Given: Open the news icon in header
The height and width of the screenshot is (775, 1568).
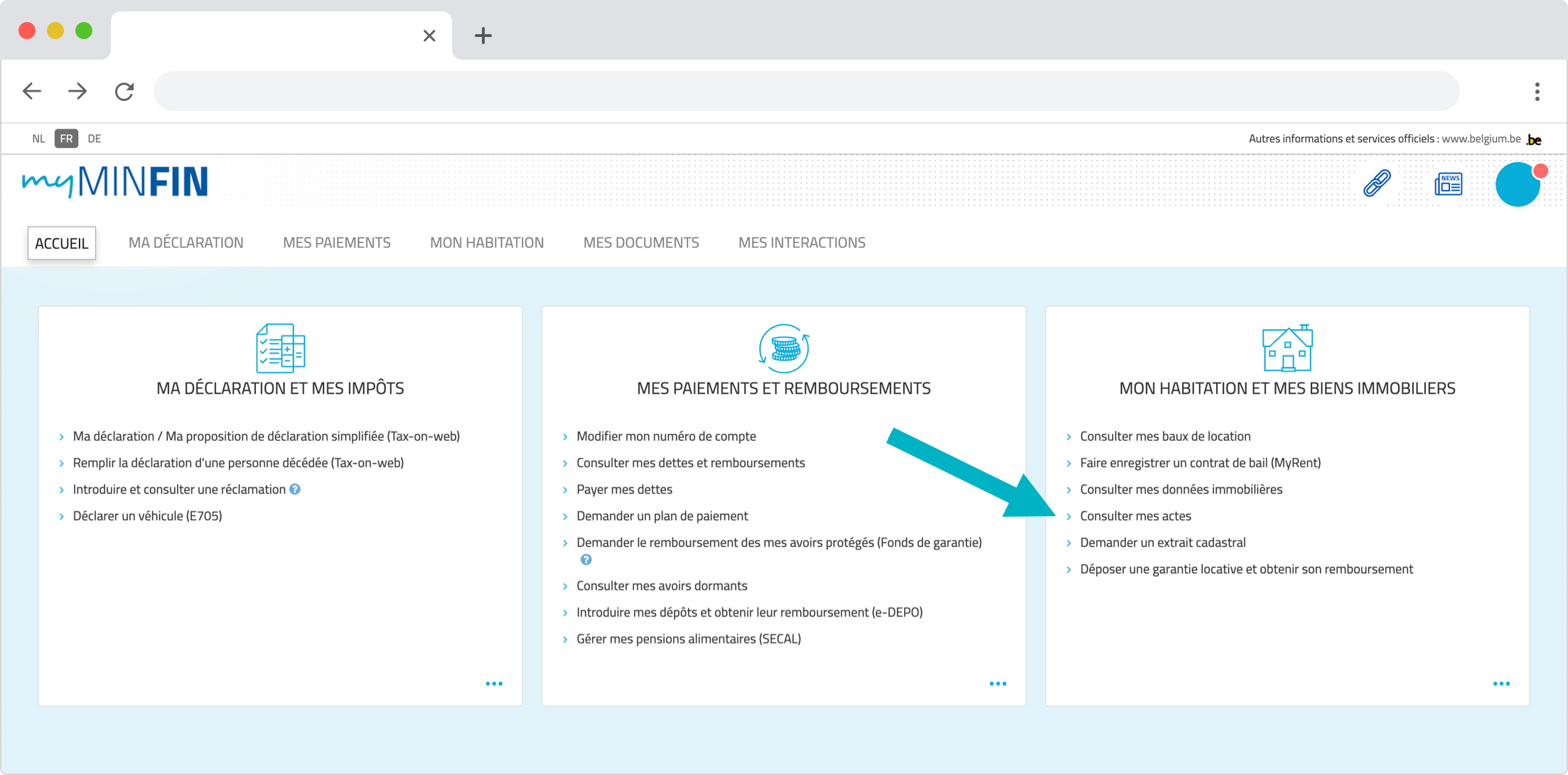Looking at the screenshot, I should (1449, 184).
